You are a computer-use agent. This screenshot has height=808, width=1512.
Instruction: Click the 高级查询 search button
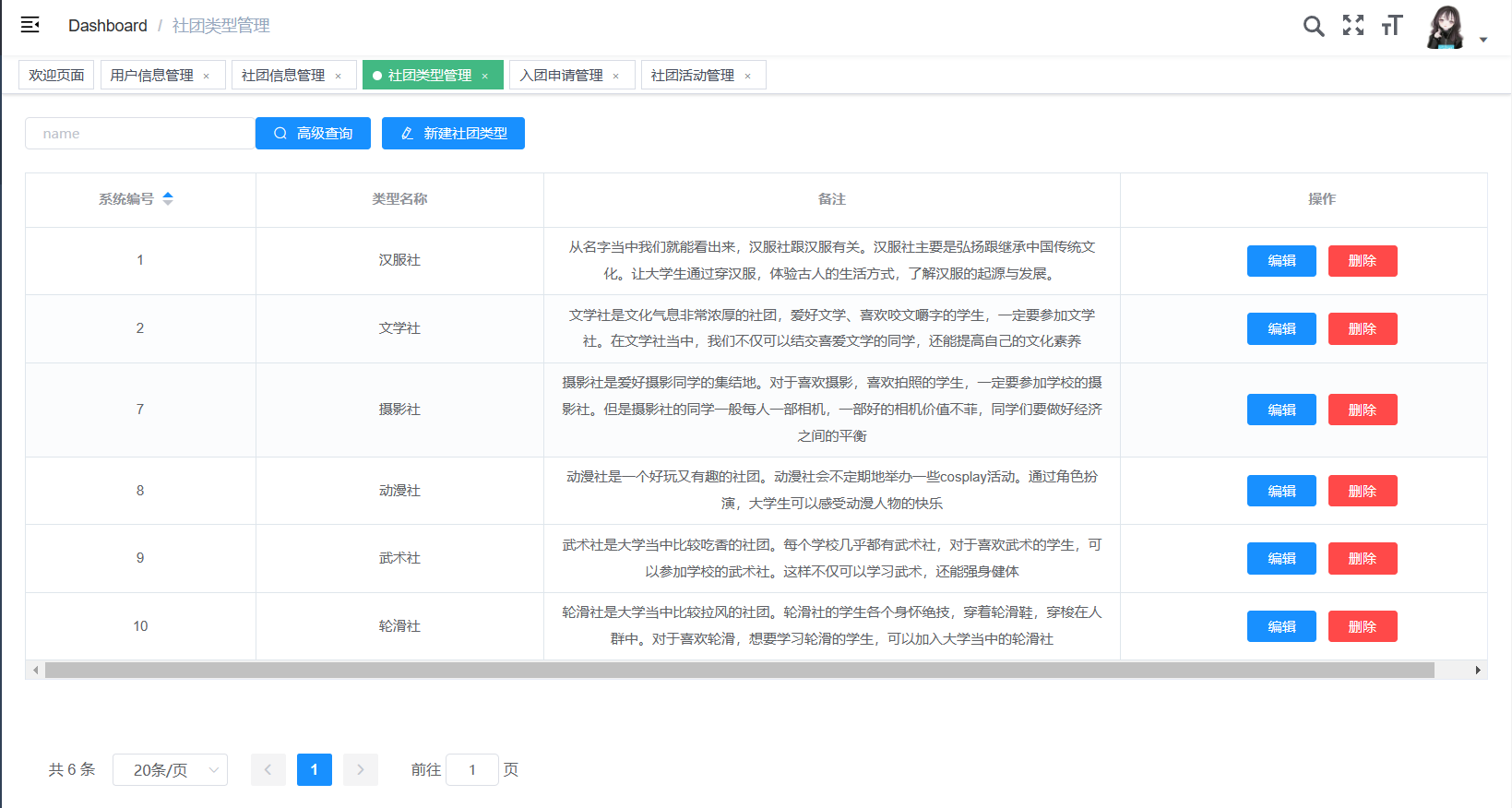point(313,134)
